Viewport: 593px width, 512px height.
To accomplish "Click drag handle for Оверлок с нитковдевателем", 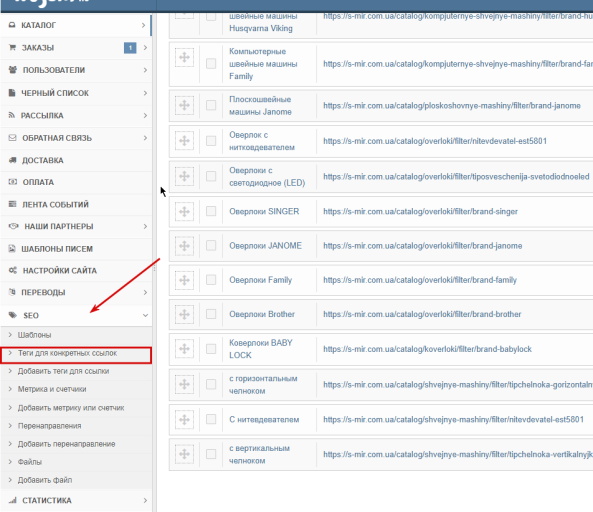I will tap(184, 141).
